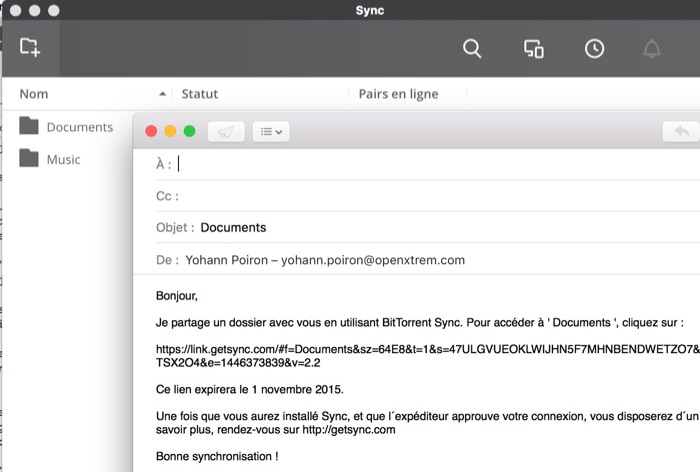Image resolution: width=700 pixels, height=472 pixels.
Task: Expand the header fields list dropdown
Action: click(x=270, y=131)
